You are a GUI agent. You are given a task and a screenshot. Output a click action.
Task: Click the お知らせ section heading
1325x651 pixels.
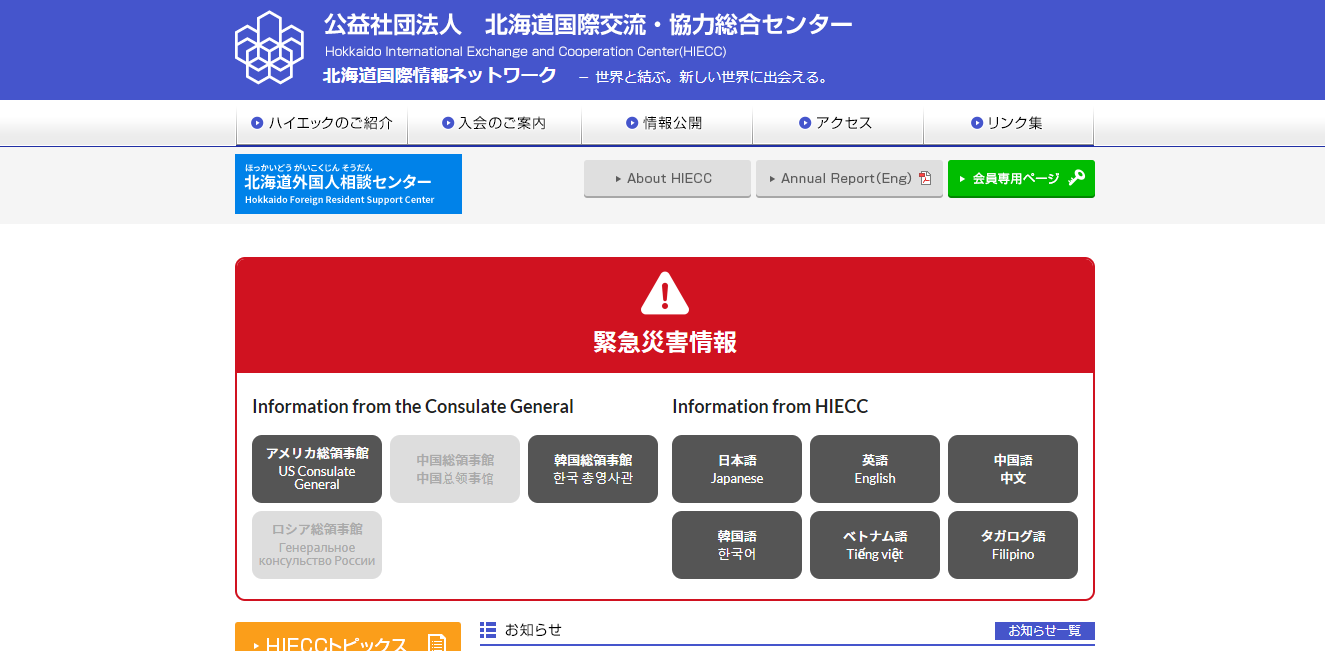pyautogui.click(x=533, y=630)
